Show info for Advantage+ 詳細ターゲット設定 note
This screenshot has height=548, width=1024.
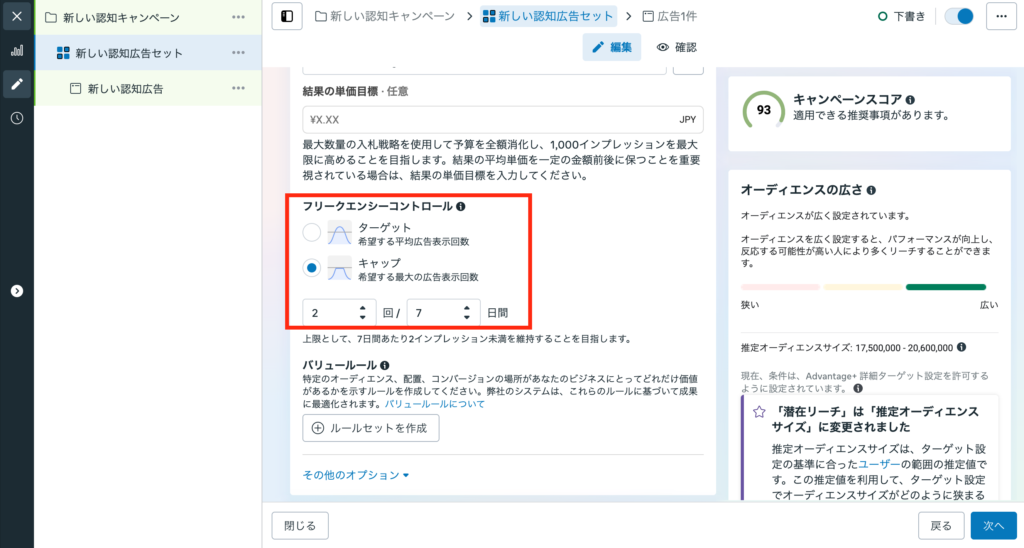pyautogui.click(x=858, y=388)
